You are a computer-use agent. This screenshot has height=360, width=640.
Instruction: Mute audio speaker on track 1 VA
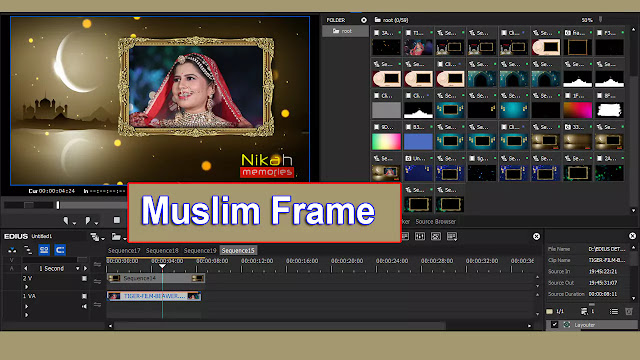pos(84,306)
